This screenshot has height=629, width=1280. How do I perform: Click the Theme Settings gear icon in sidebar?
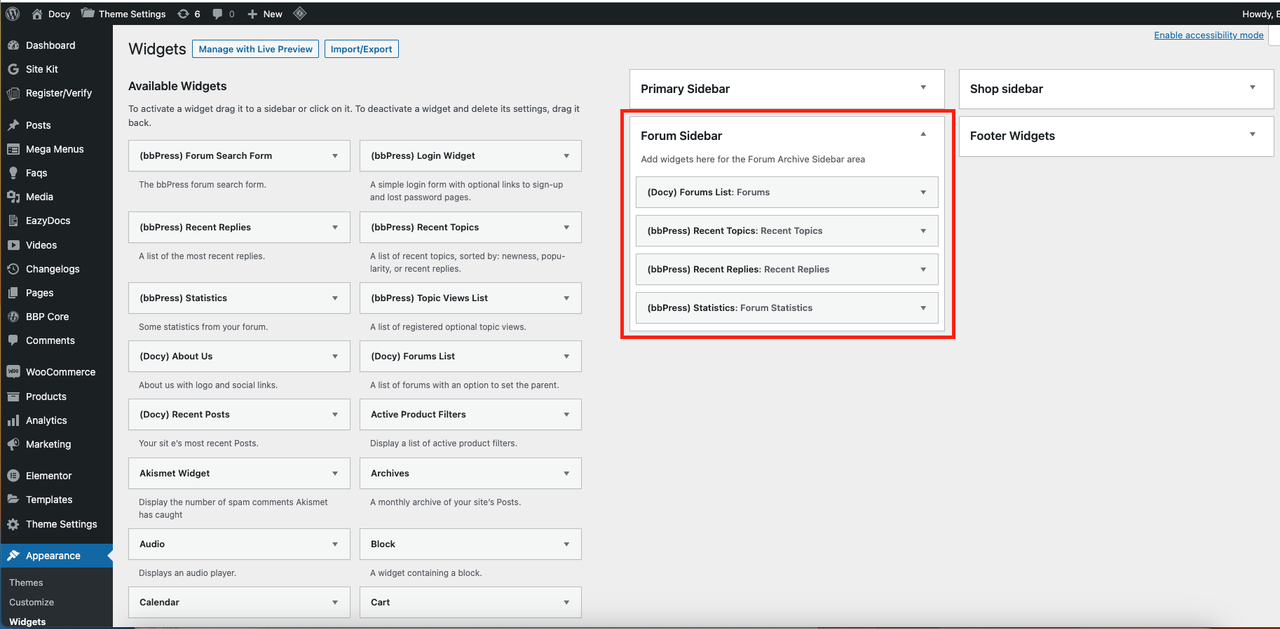click(x=13, y=524)
